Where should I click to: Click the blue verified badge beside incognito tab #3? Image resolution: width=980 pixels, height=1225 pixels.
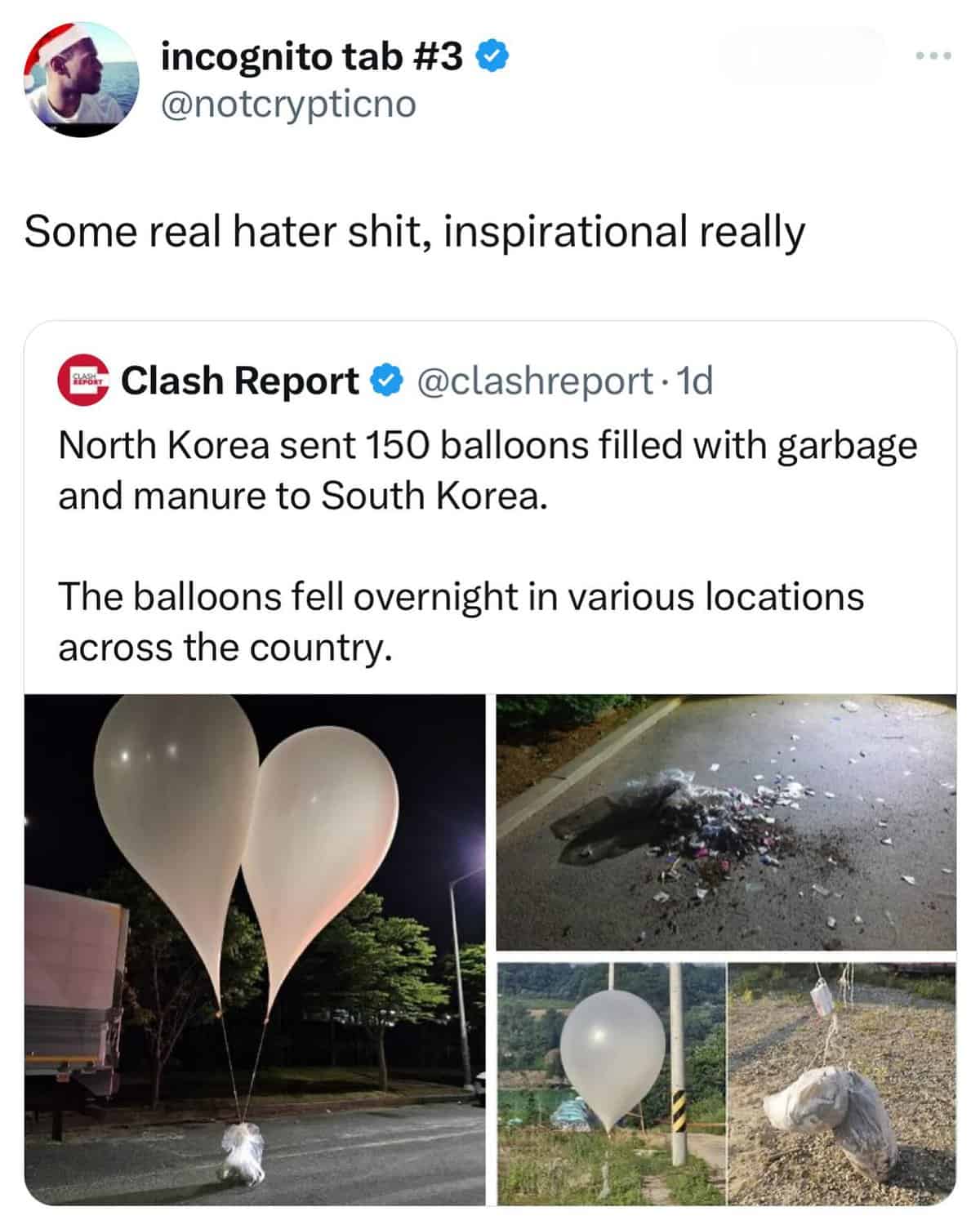pos(493,56)
